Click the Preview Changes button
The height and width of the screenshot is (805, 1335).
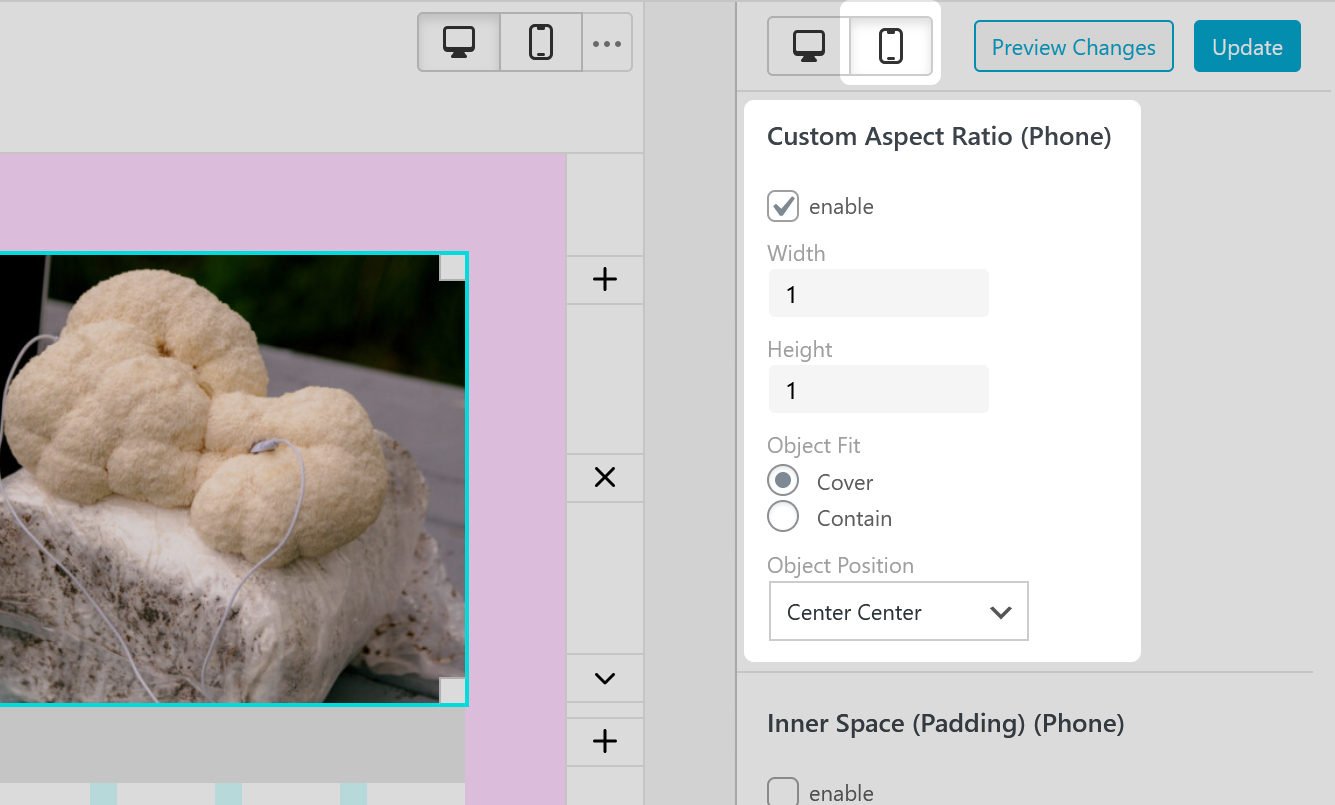coord(1073,46)
